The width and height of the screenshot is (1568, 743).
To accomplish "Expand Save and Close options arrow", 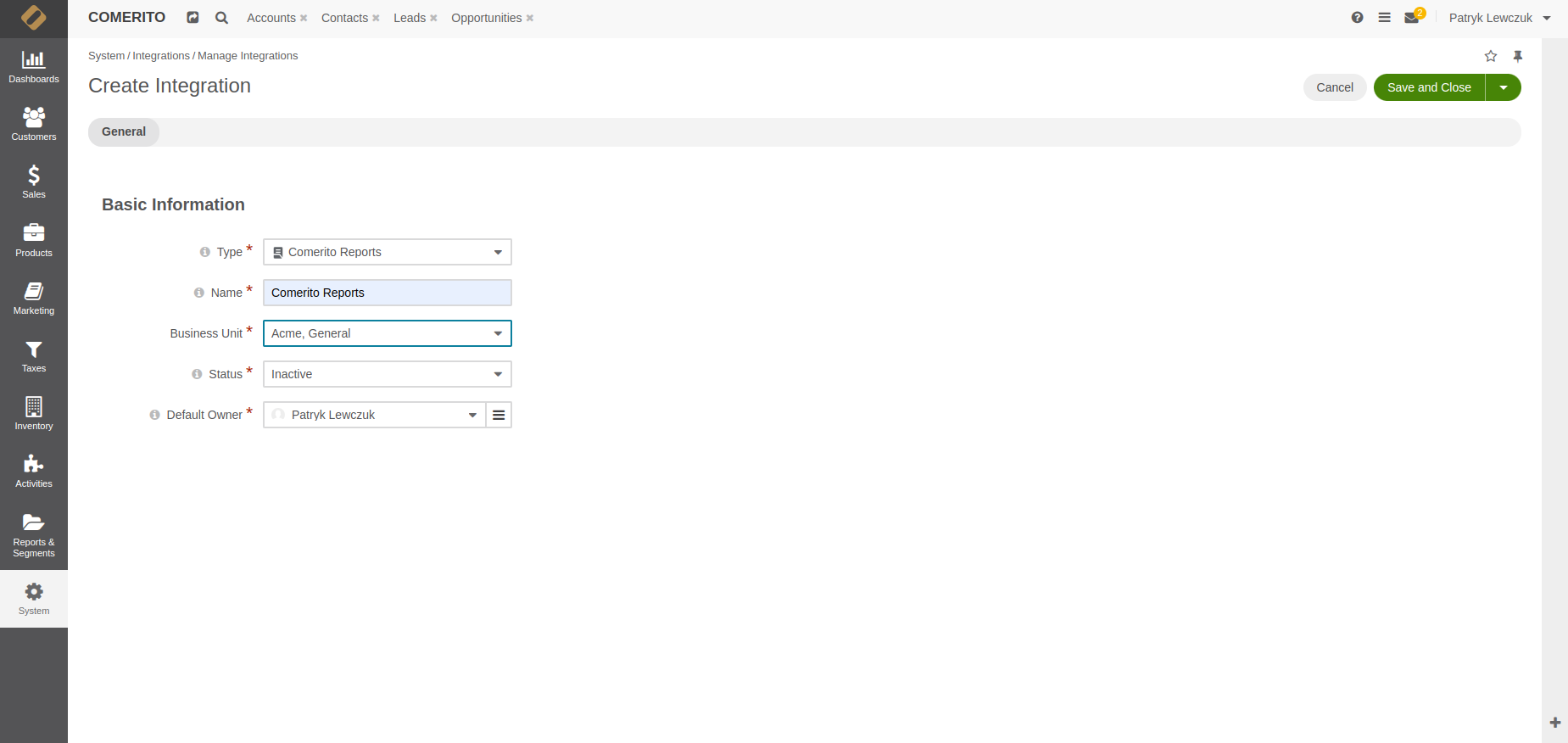I will (x=1504, y=87).
